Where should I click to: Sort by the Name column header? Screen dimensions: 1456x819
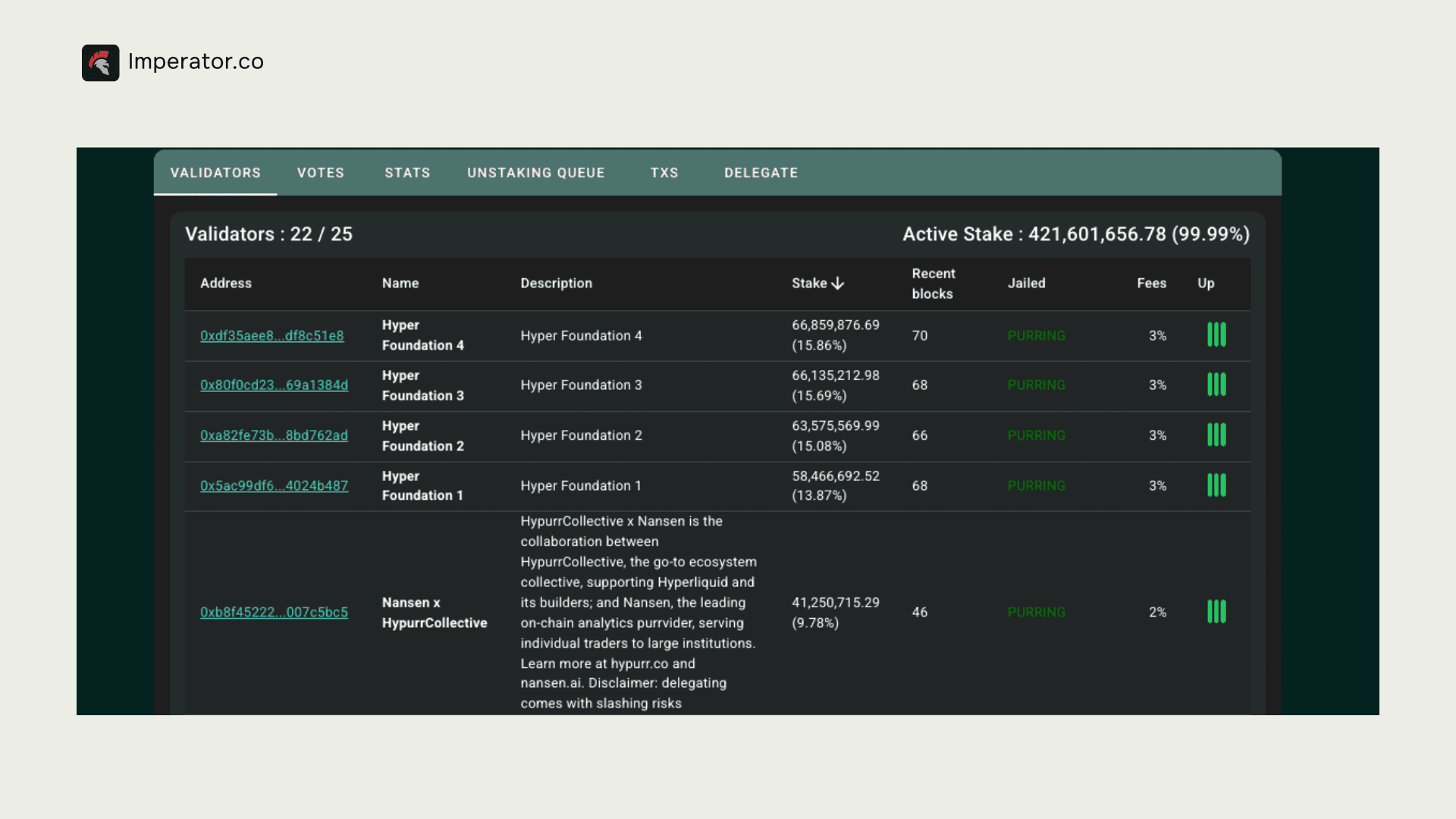pyautogui.click(x=400, y=284)
